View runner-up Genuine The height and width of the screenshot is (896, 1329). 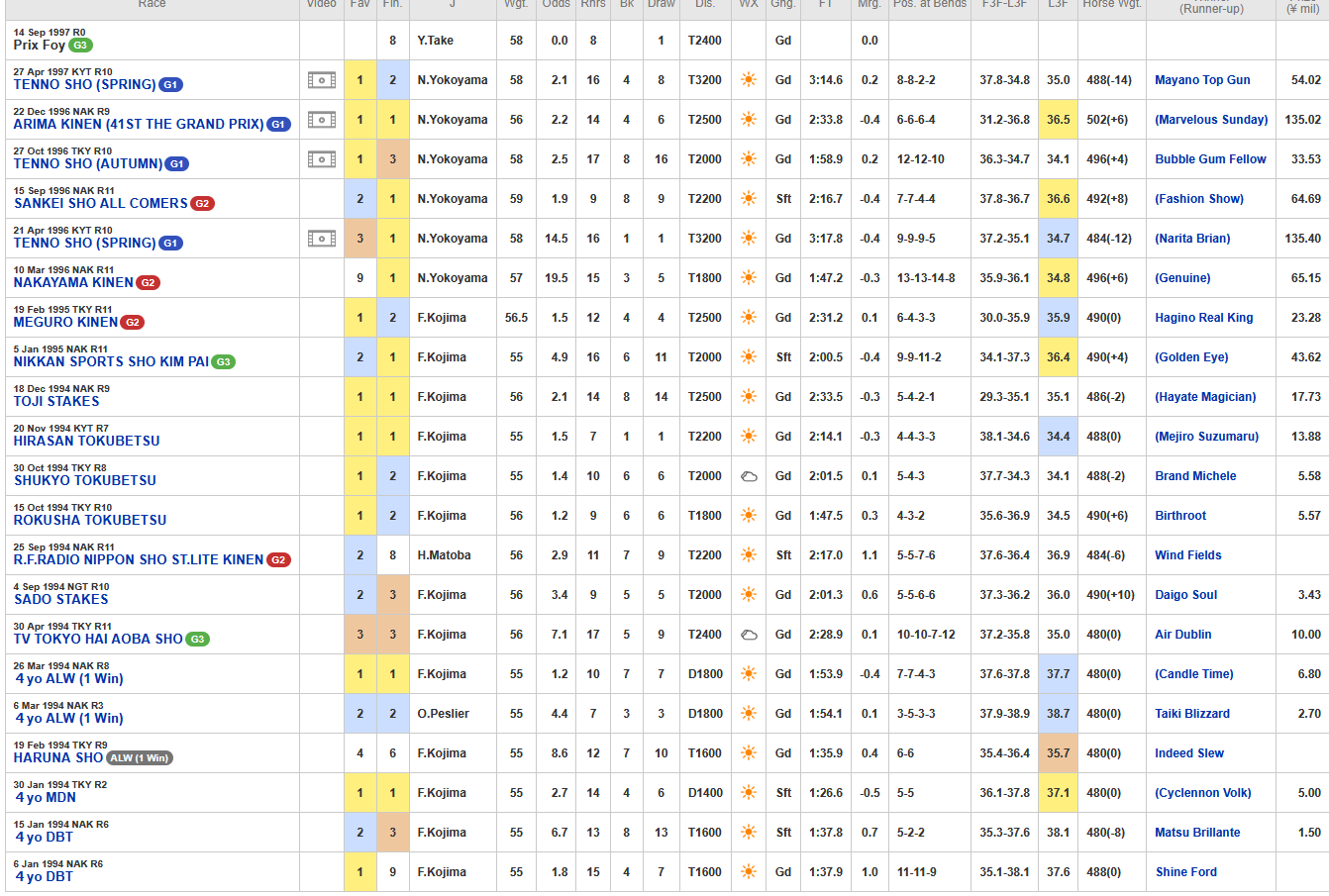pos(1182,278)
